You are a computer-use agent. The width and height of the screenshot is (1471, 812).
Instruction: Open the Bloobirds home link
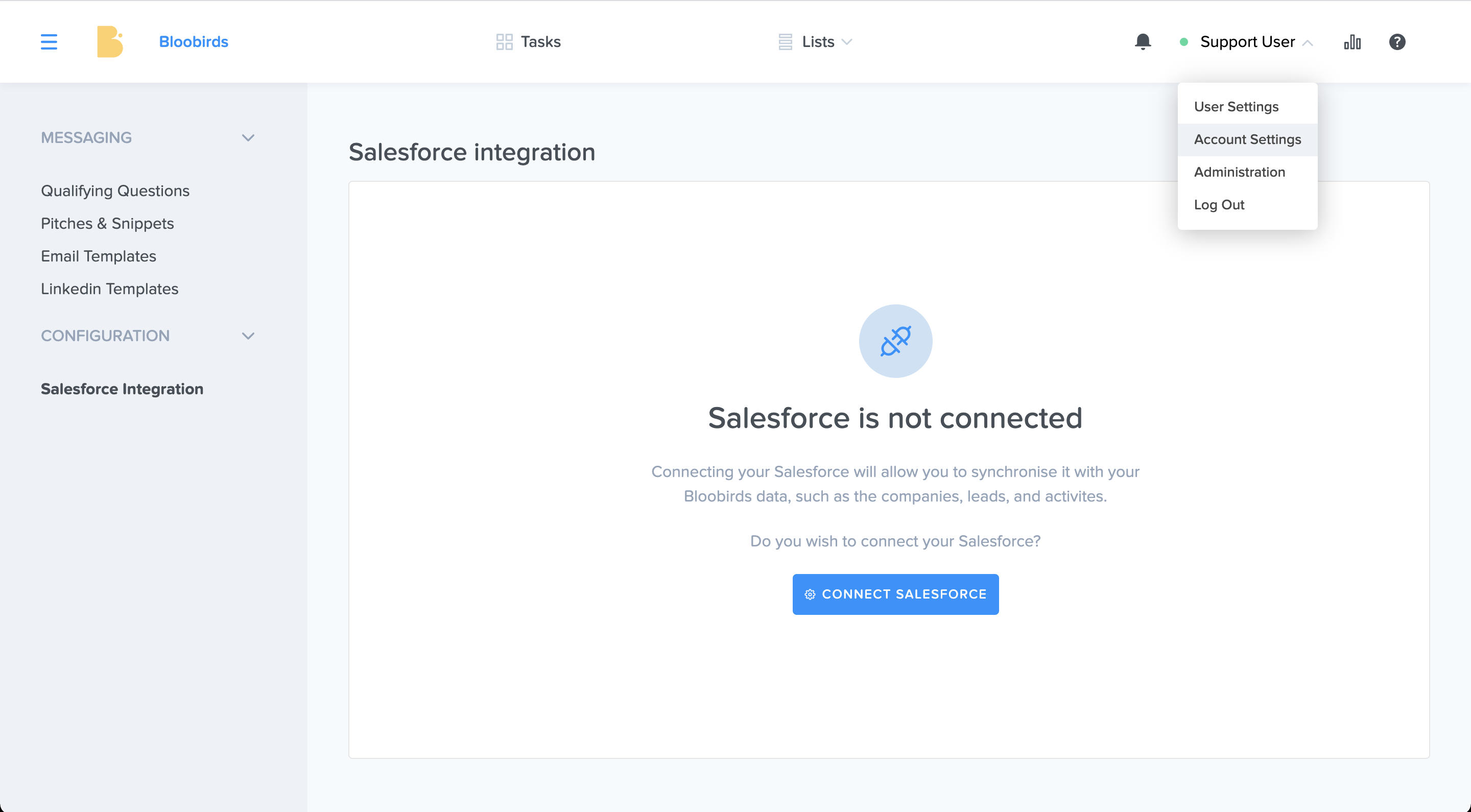194,42
